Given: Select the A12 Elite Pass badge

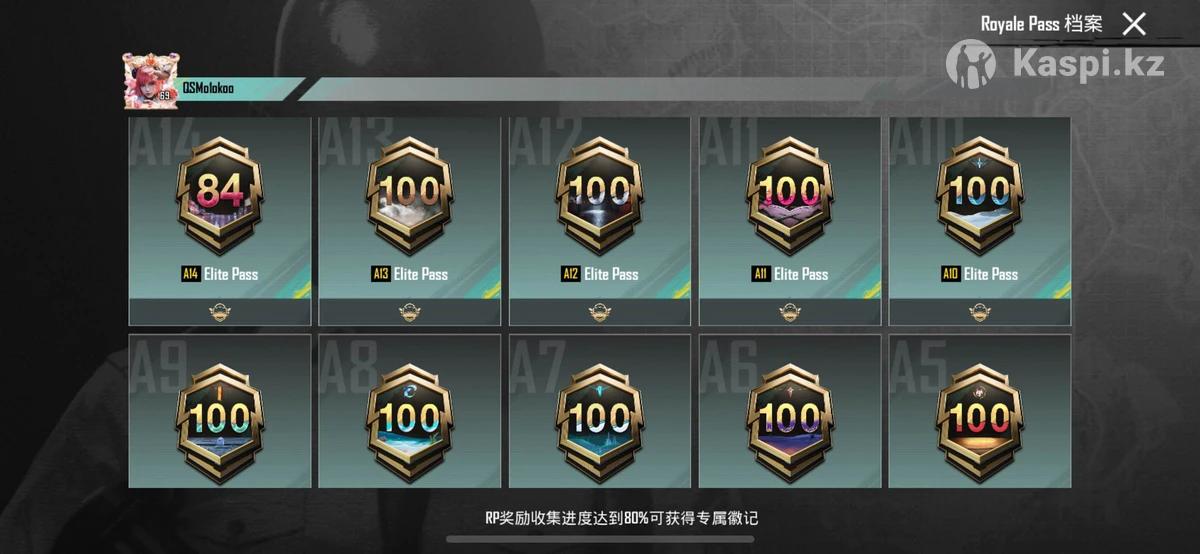Looking at the screenshot, I should tap(600, 193).
